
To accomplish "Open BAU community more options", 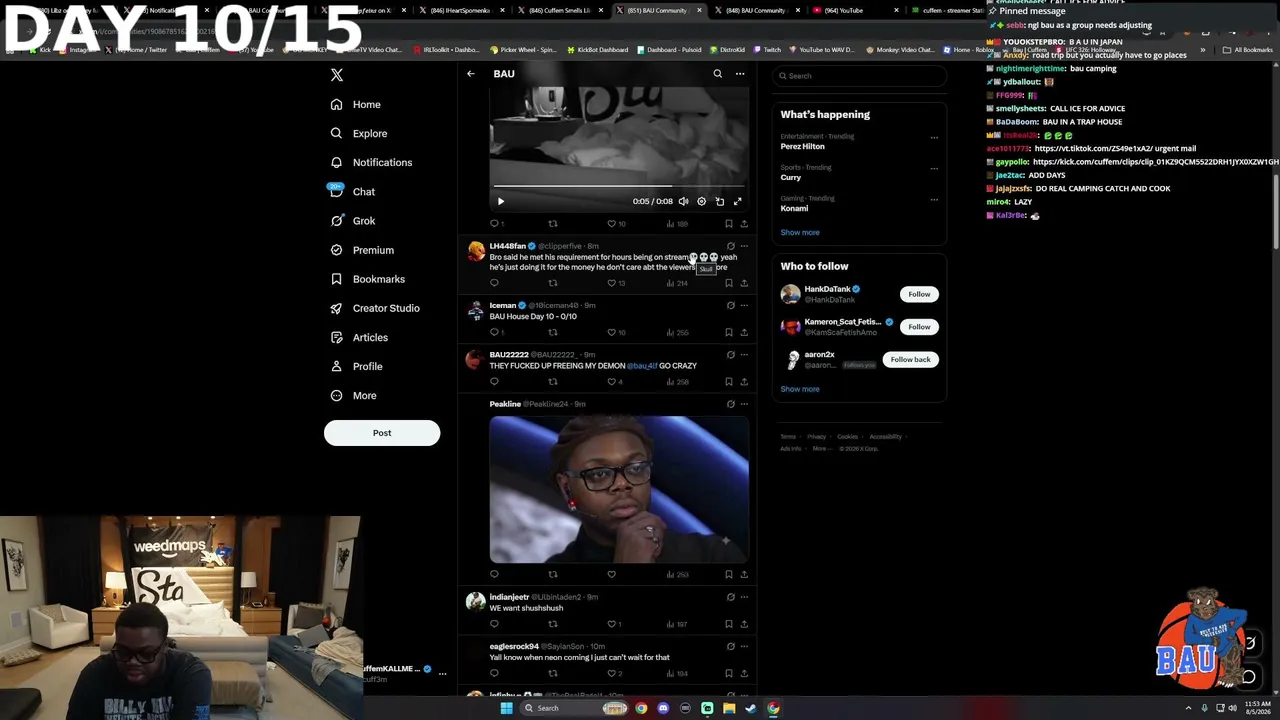I will 740,74.
